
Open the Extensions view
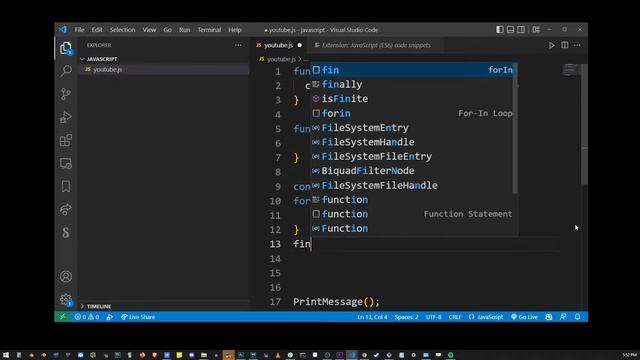click(x=66, y=140)
